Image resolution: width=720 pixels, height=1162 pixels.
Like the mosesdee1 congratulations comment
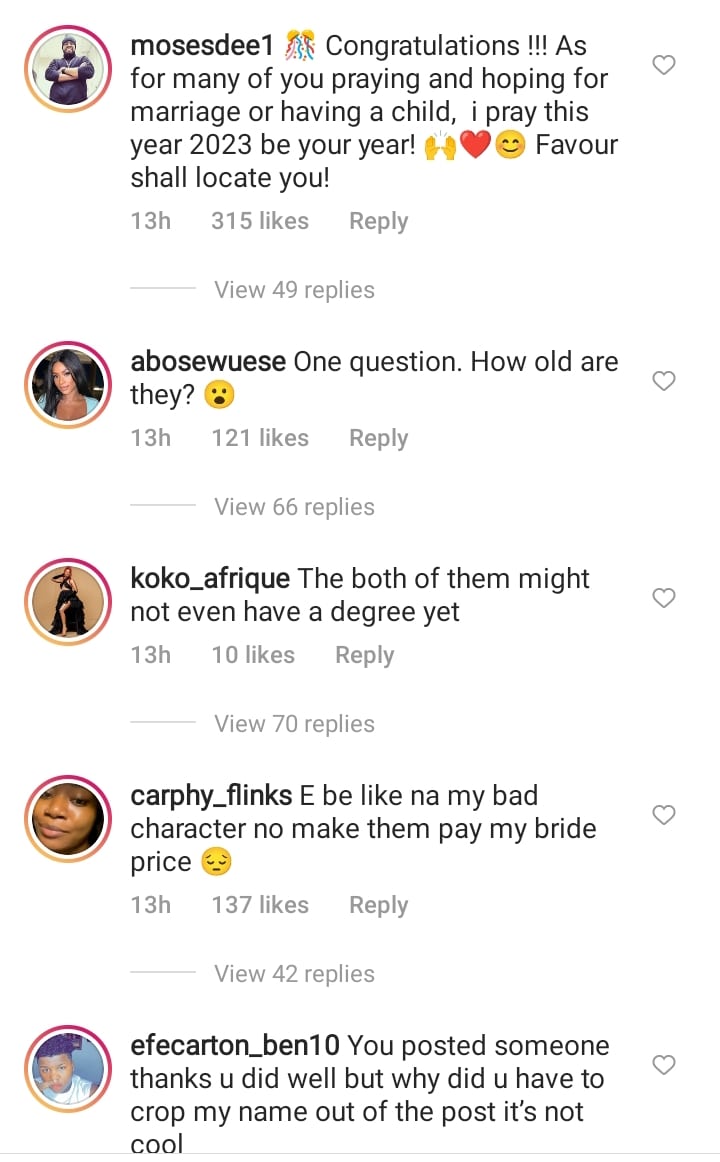pyautogui.click(x=664, y=66)
